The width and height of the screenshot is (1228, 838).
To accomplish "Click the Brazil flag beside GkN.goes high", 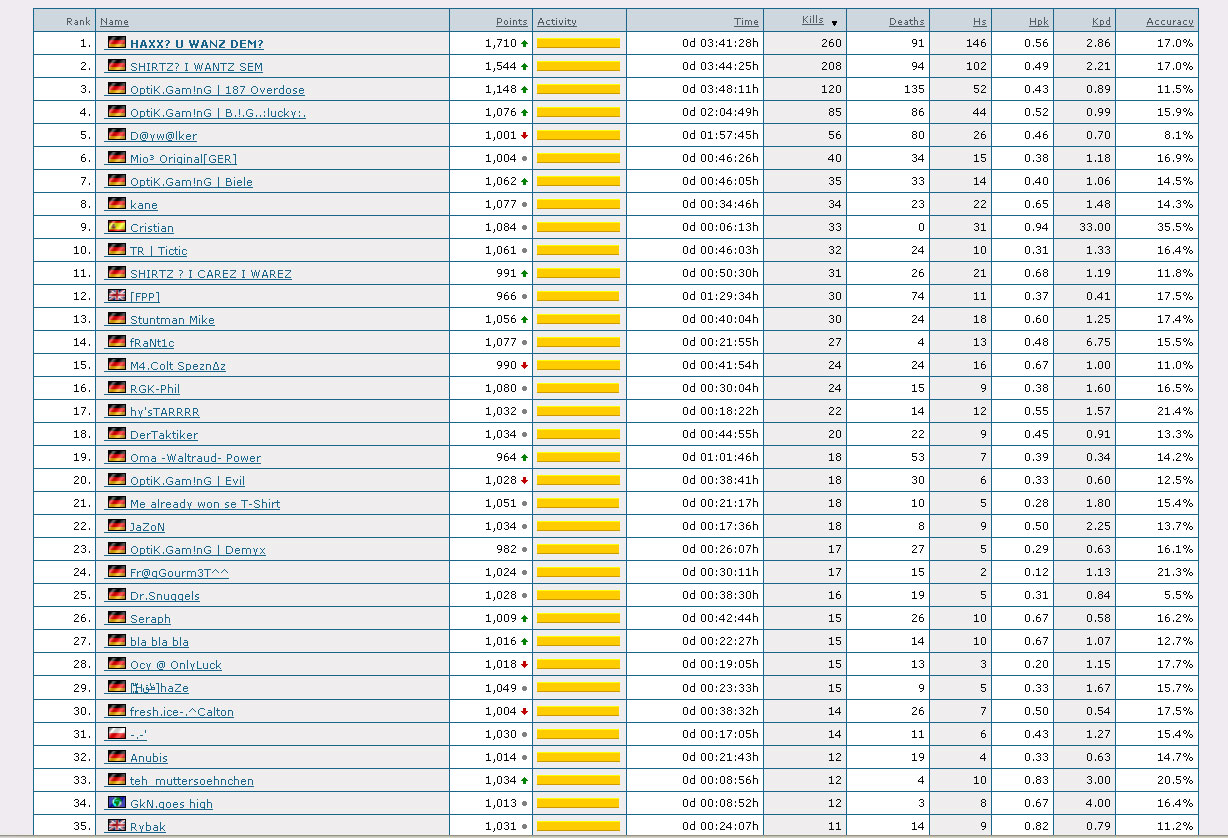I will [x=116, y=803].
